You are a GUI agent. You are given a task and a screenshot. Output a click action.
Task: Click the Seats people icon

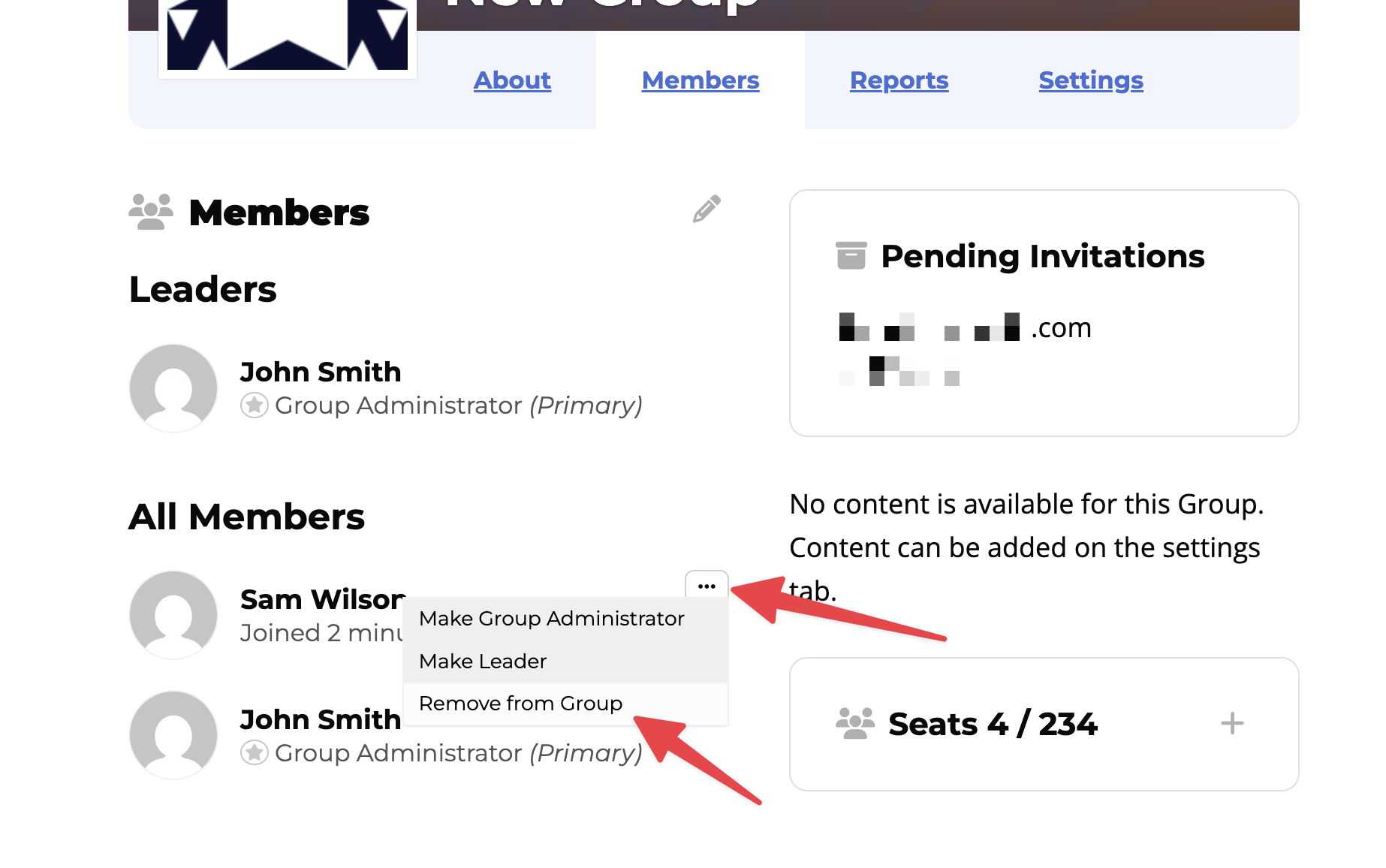[855, 723]
